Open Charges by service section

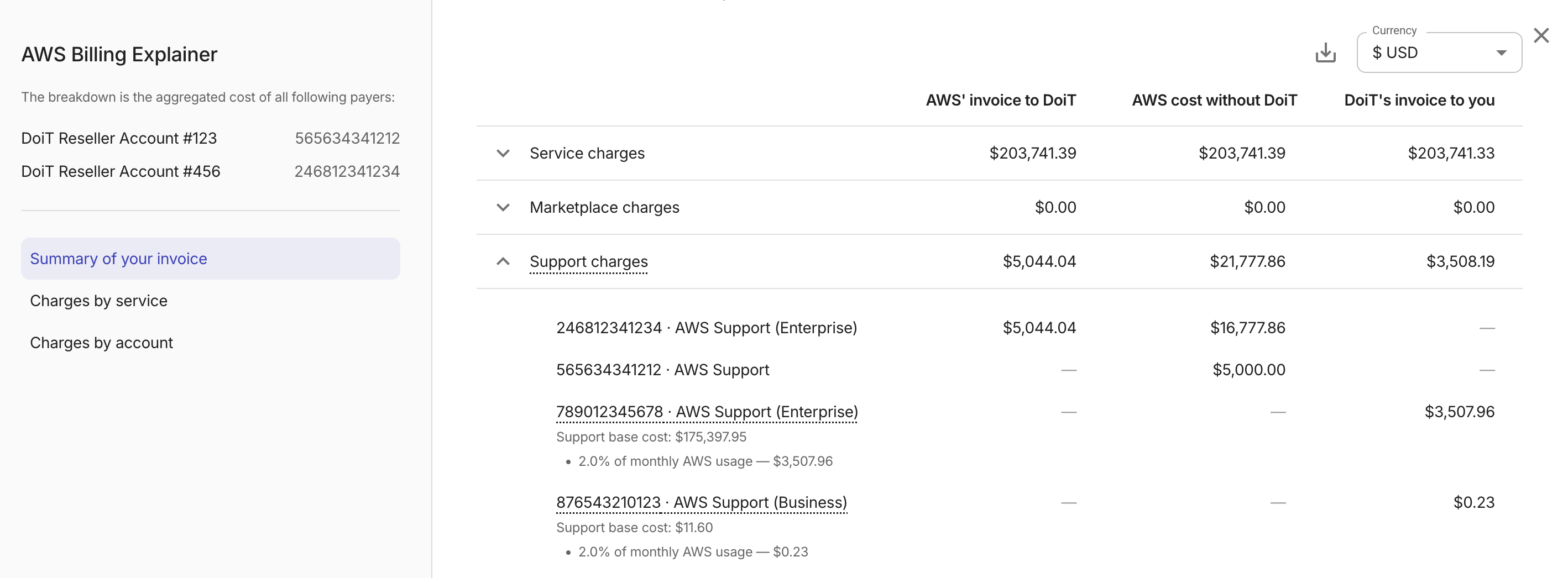pyautogui.click(x=98, y=301)
